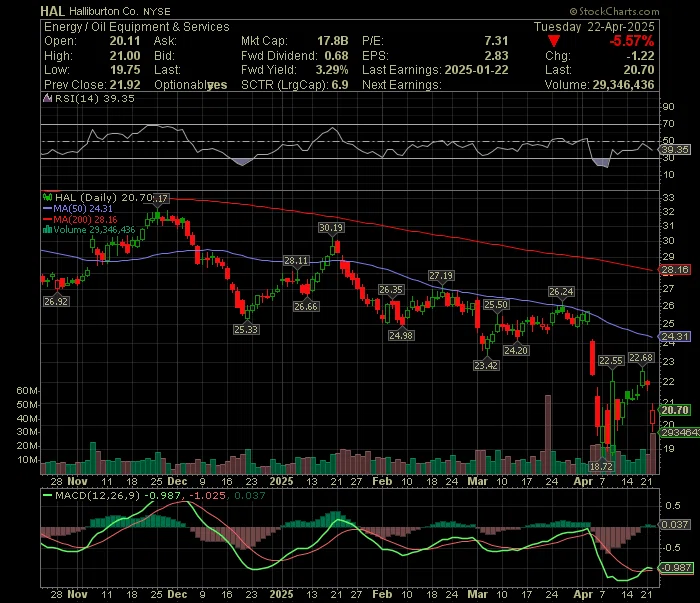
Task: Click the red down-triangle beside -5.57%
Action: tap(554, 42)
